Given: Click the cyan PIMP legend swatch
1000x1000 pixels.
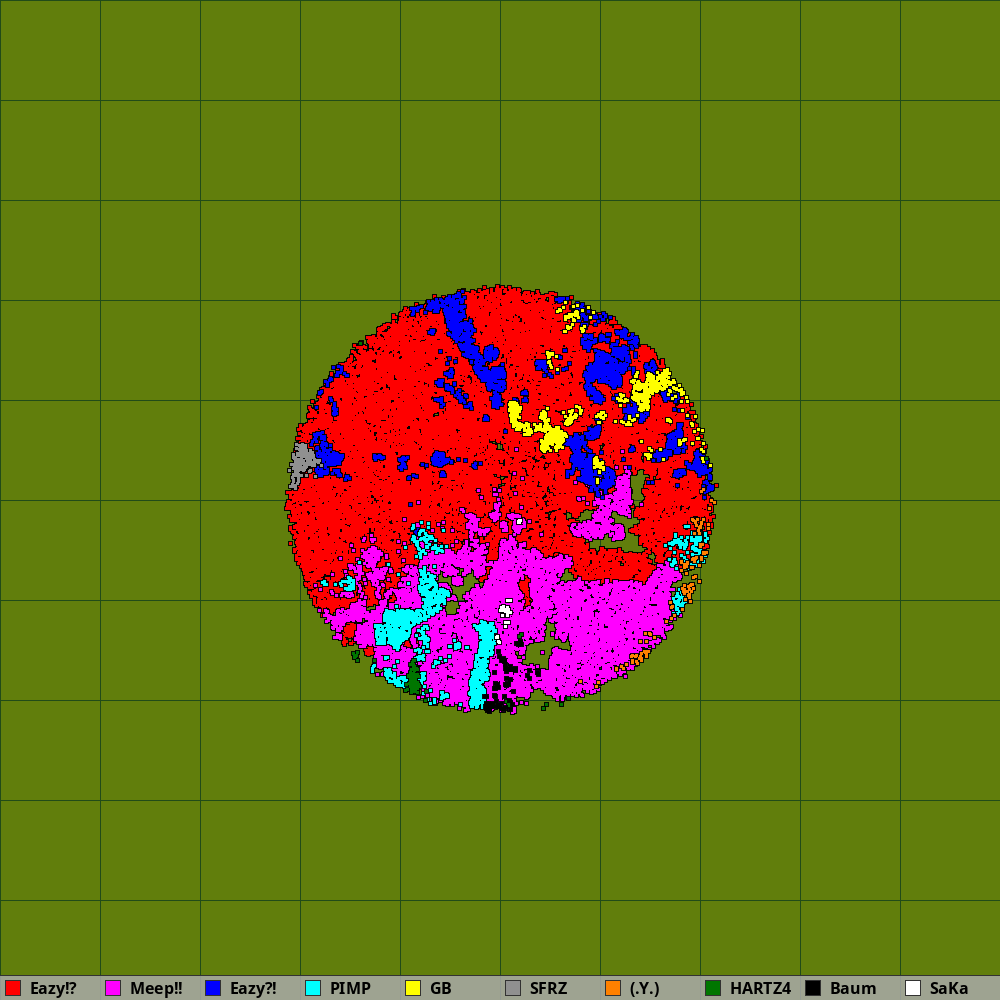Looking at the screenshot, I should [313, 988].
